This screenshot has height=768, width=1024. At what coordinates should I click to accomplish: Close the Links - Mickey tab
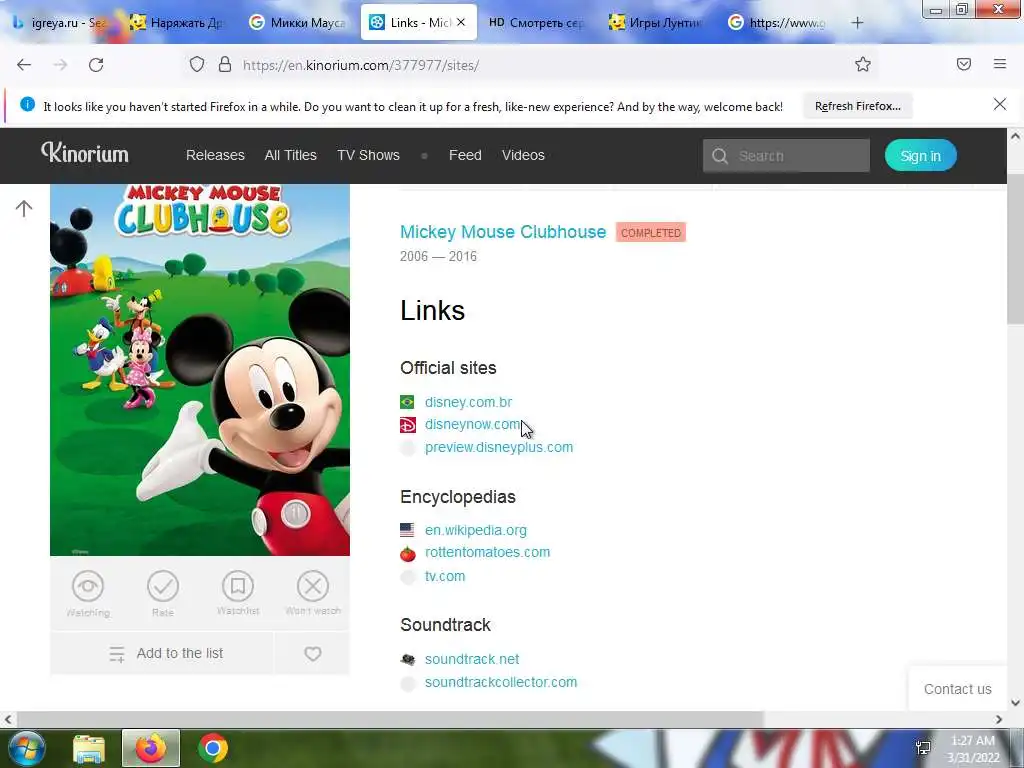click(x=461, y=22)
